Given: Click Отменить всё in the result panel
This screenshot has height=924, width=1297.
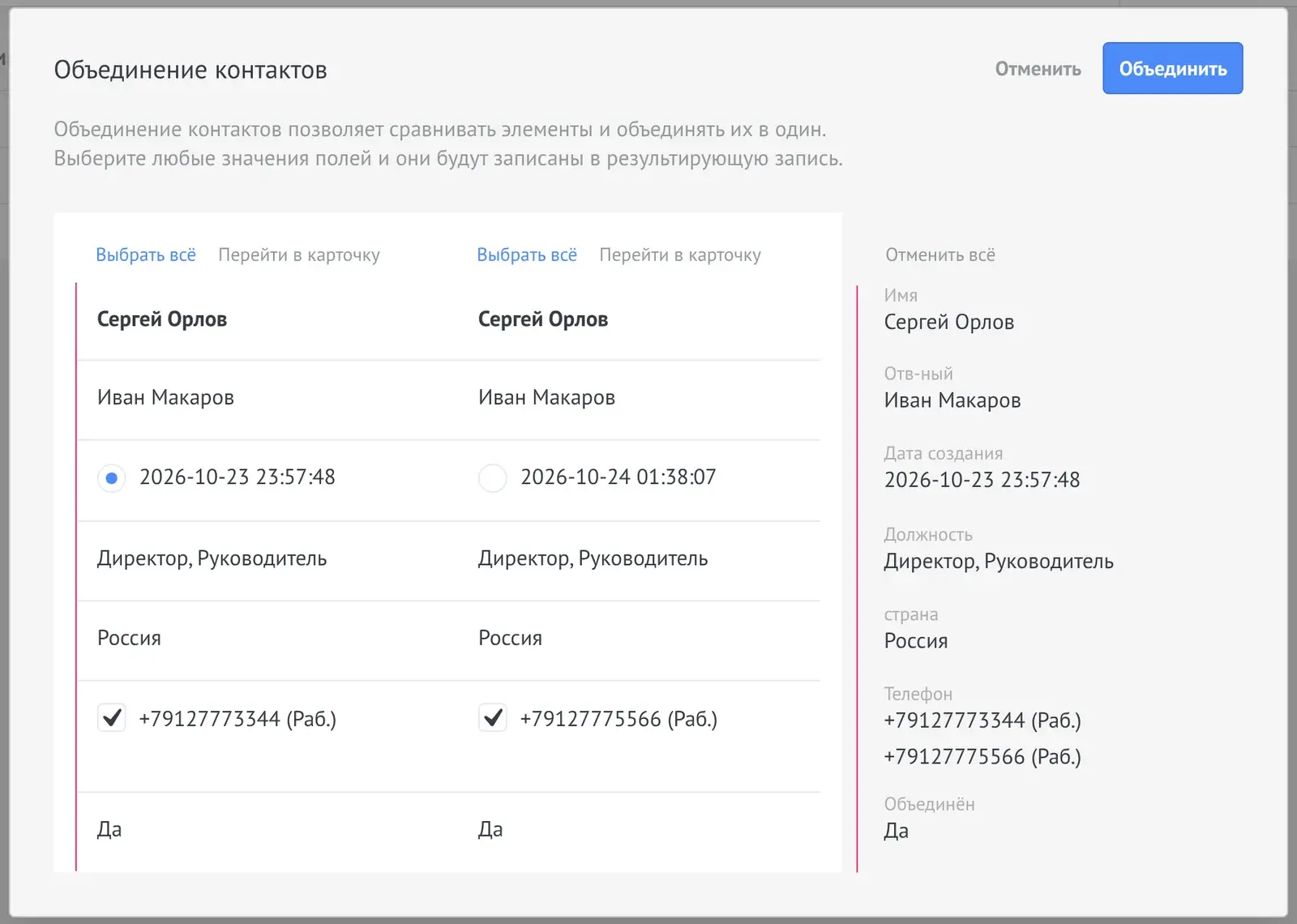Looking at the screenshot, I should point(940,255).
